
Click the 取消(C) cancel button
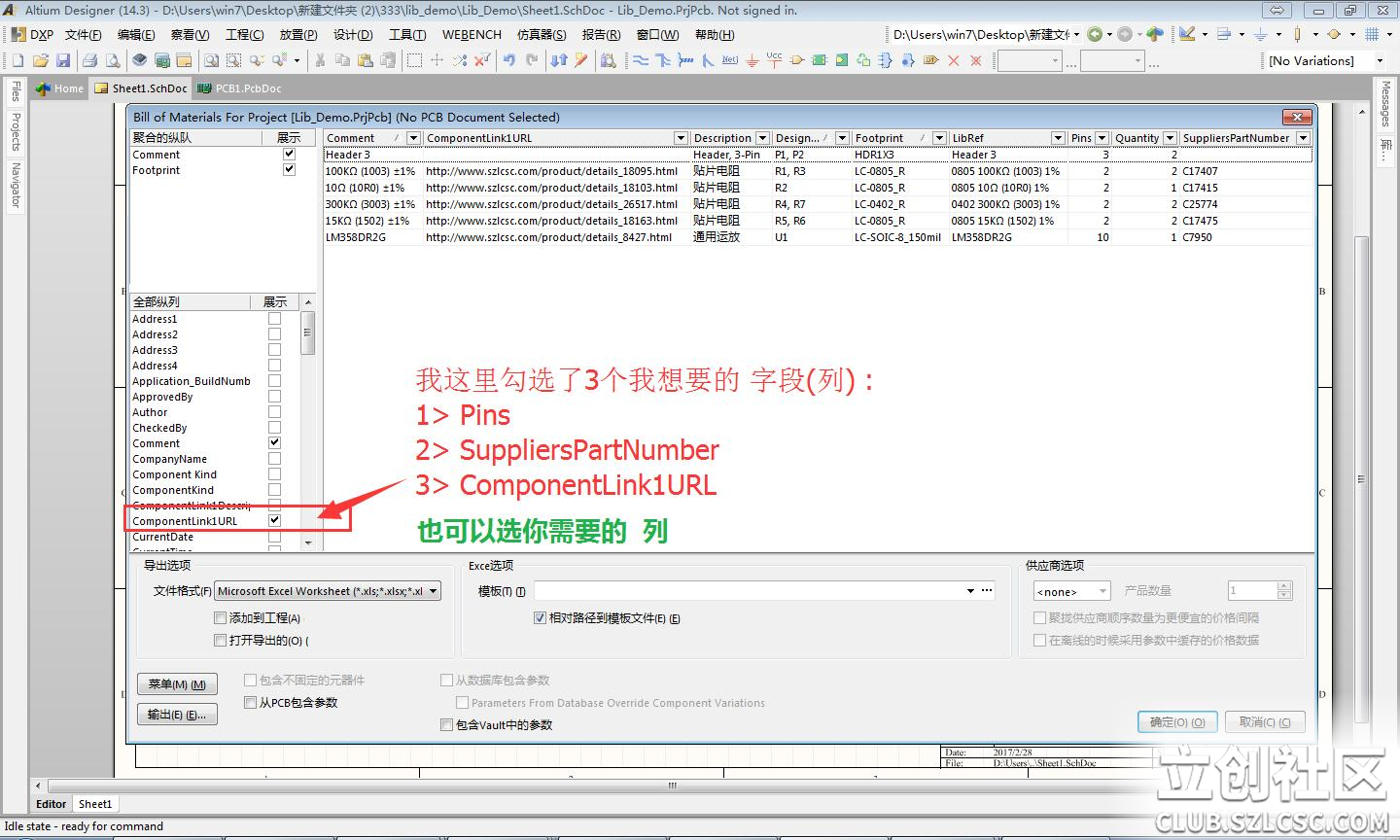point(1264,722)
